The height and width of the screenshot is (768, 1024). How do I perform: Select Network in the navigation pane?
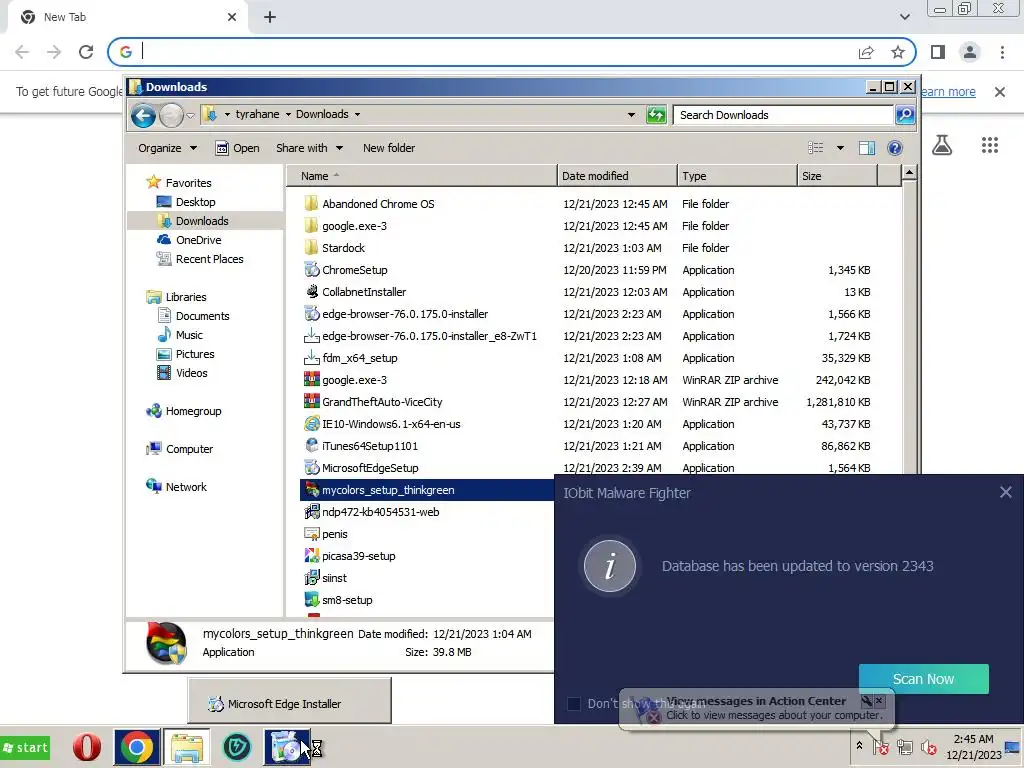click(x=176, y=487)
